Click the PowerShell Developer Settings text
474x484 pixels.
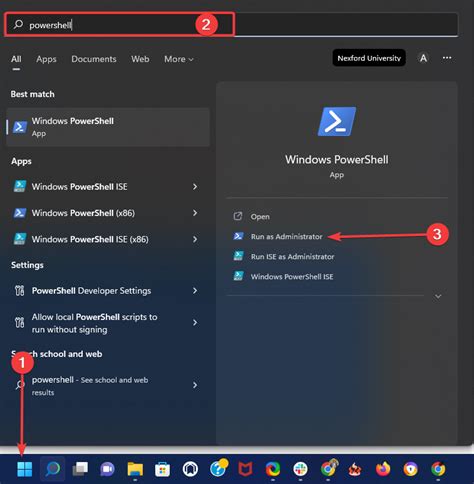click(x=91, y=291)
